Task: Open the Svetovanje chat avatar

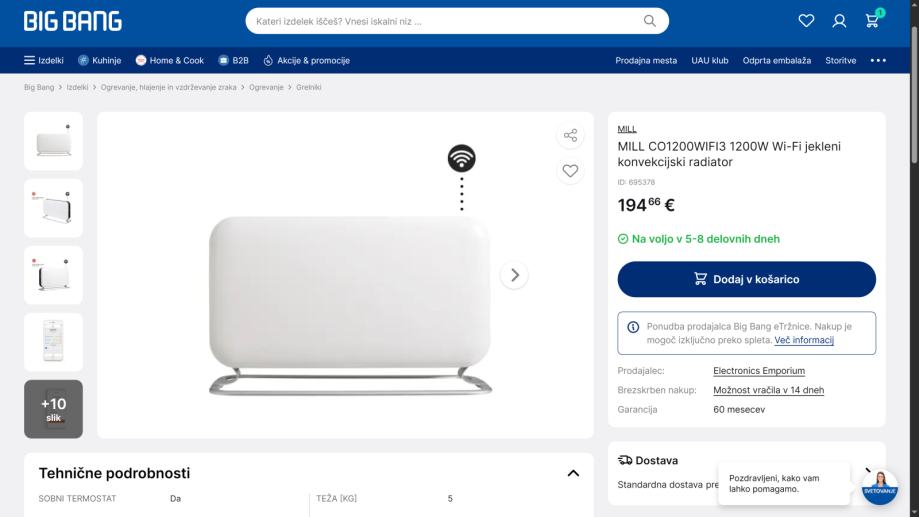Action: pos(879,487)
